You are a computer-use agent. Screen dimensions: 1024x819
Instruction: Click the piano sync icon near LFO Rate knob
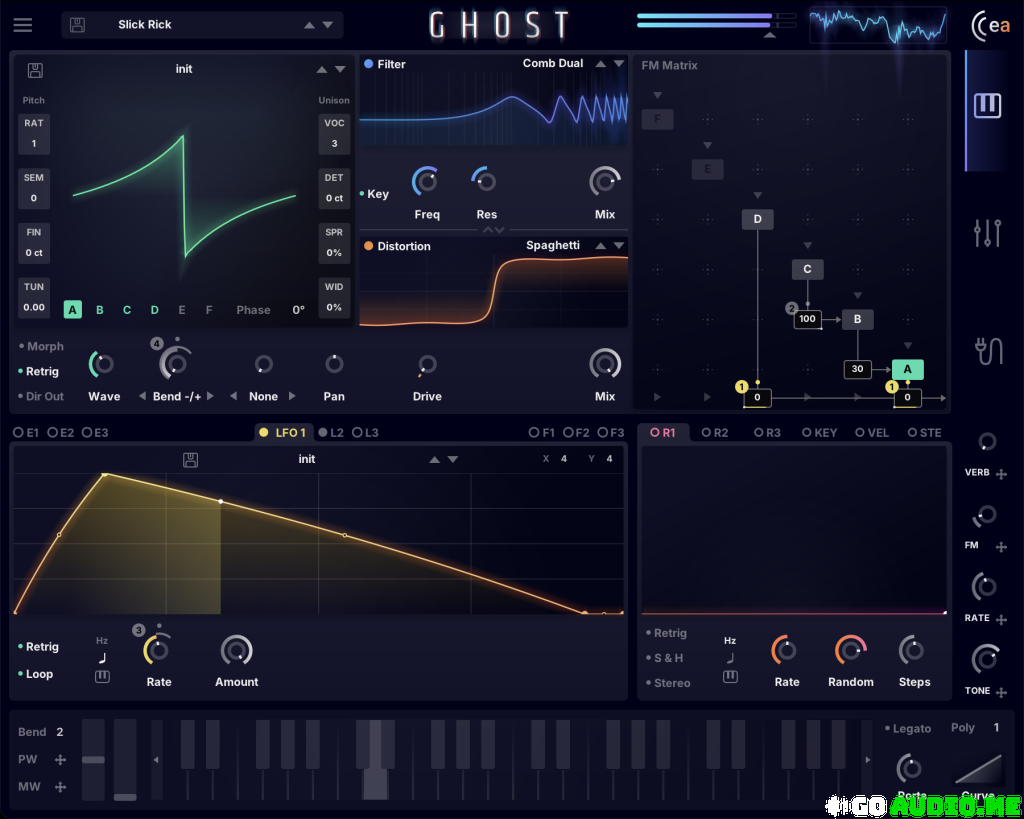tap(101, 677)
